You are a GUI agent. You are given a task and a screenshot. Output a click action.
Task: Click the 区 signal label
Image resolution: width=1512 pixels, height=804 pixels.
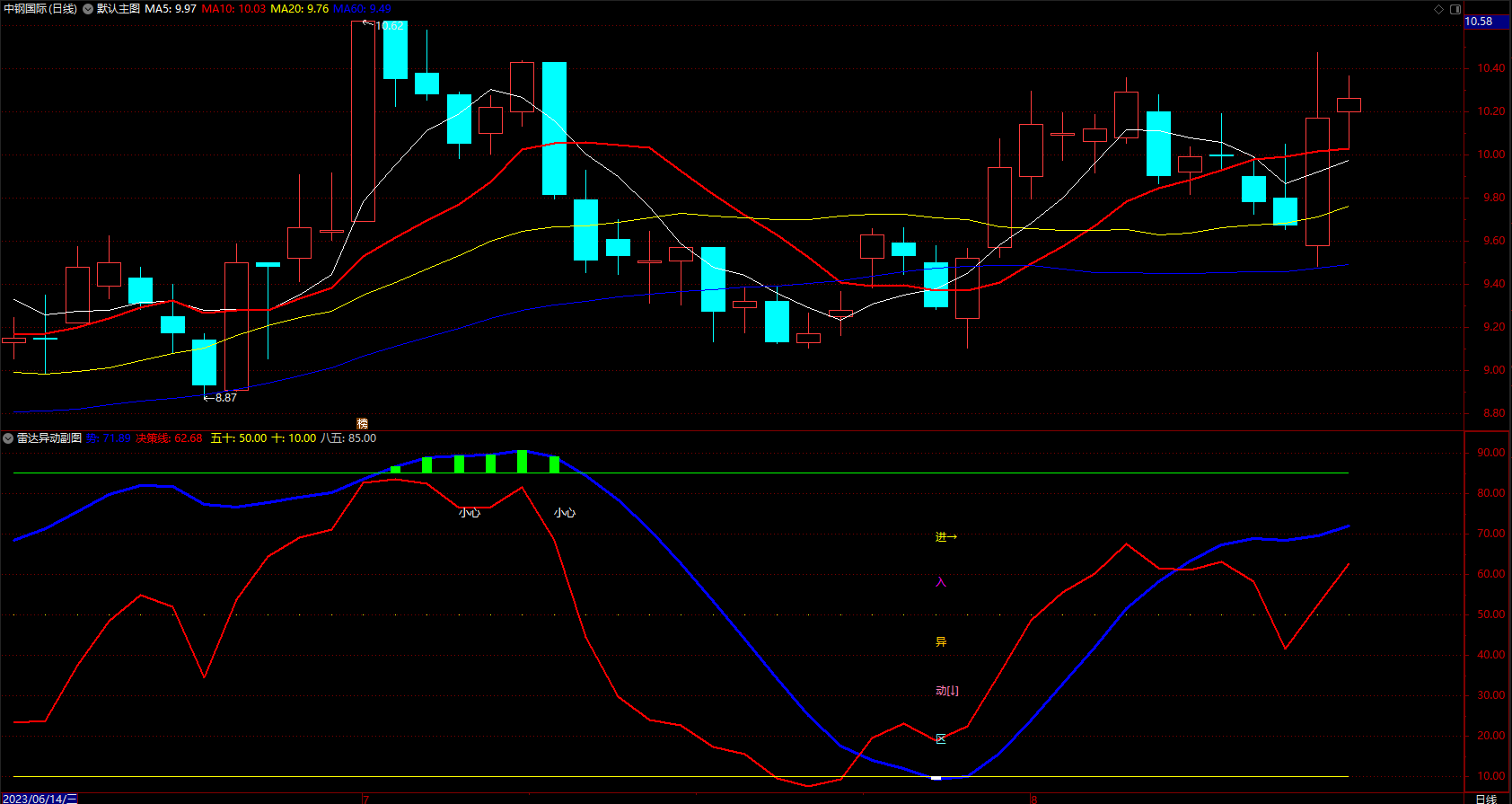(x=941, y=739)
